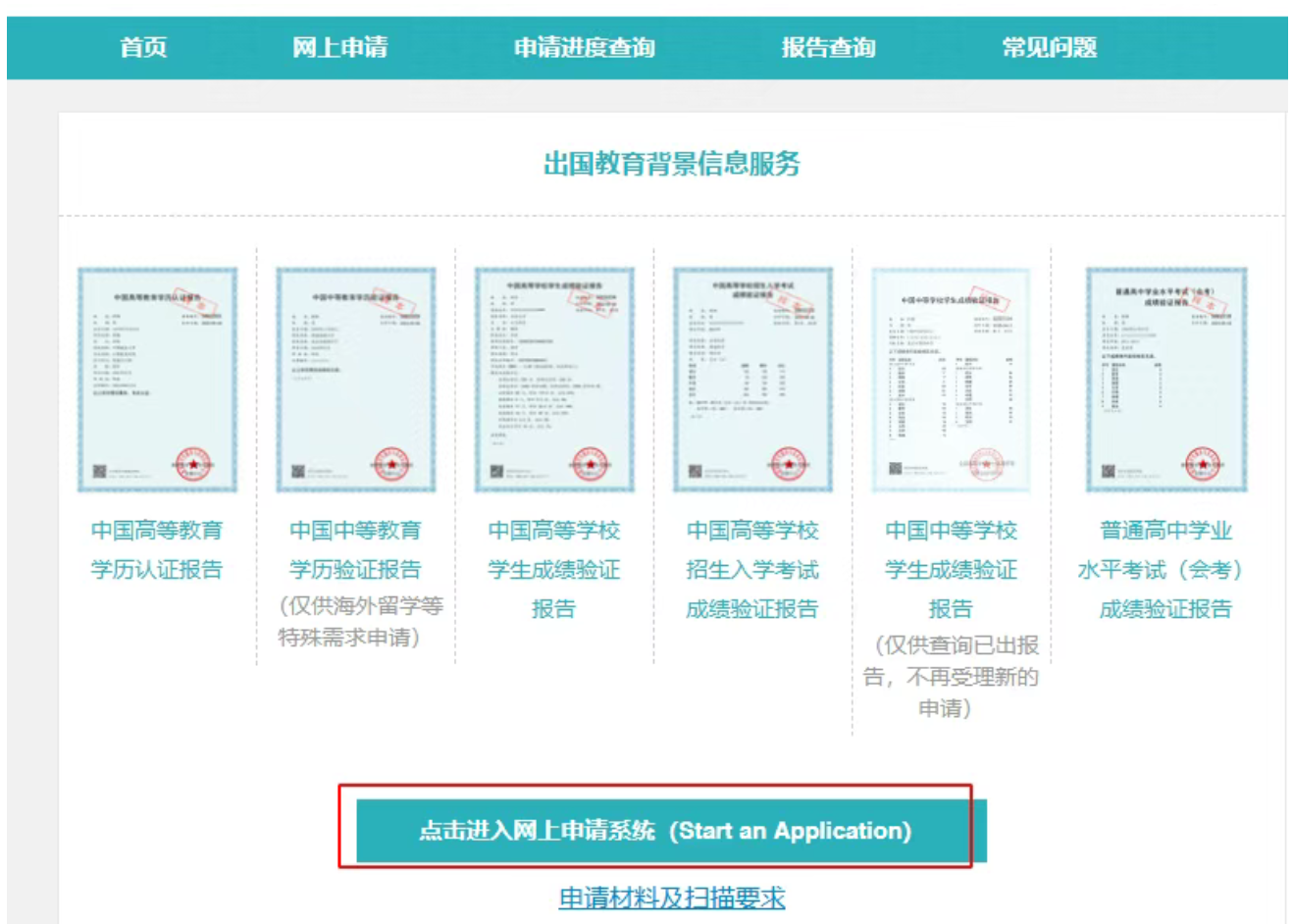Open the 中国高等学校学生成绩验证报告 thumbnail image
The image size is (1293, 924).
pos(554,379)
